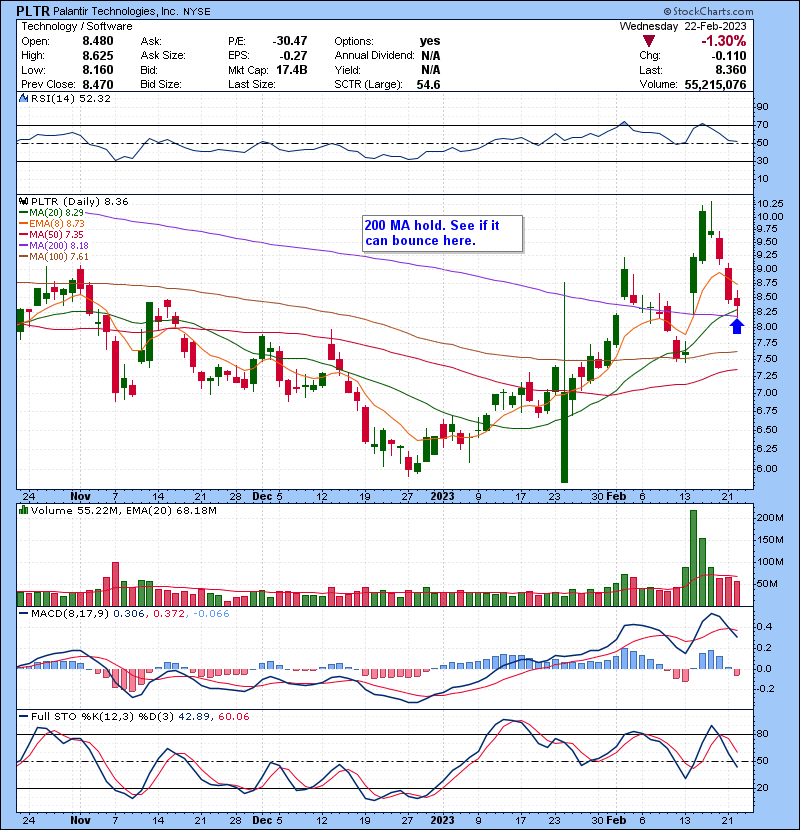Click the 10.25 price axis label

(770, 204)
